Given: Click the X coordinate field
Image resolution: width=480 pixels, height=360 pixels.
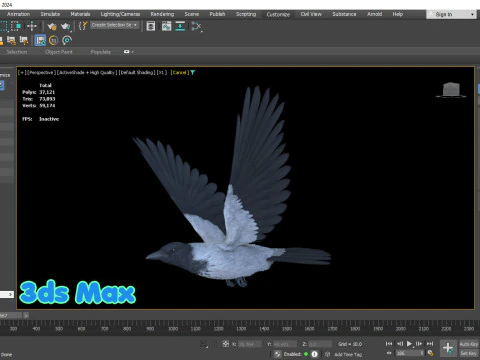Looking at the screenshot, I should click(249, 344).
